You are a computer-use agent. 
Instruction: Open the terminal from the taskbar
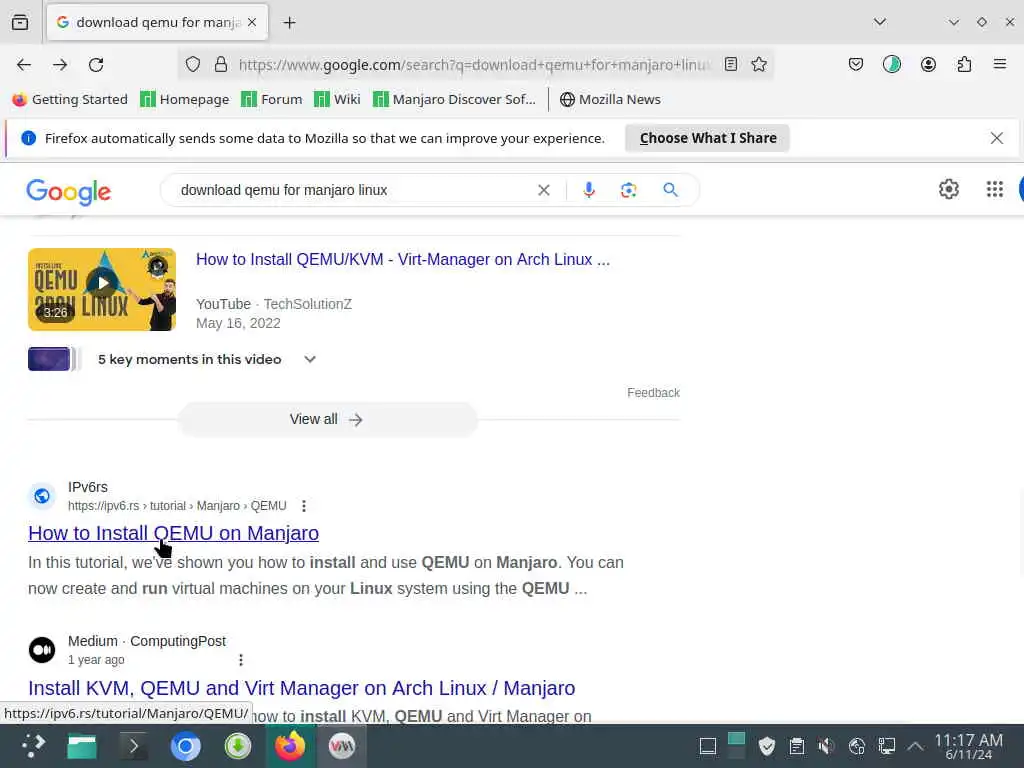[x=133, y=746]
